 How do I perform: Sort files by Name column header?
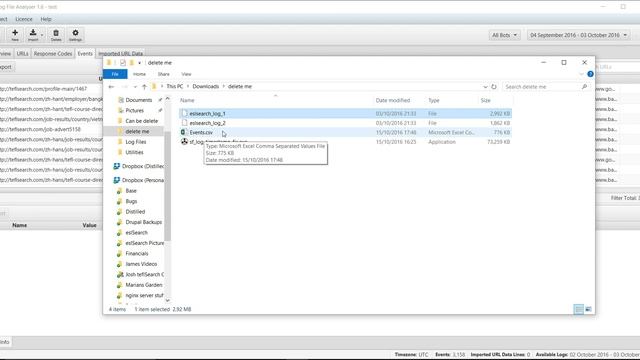[187, 100]
